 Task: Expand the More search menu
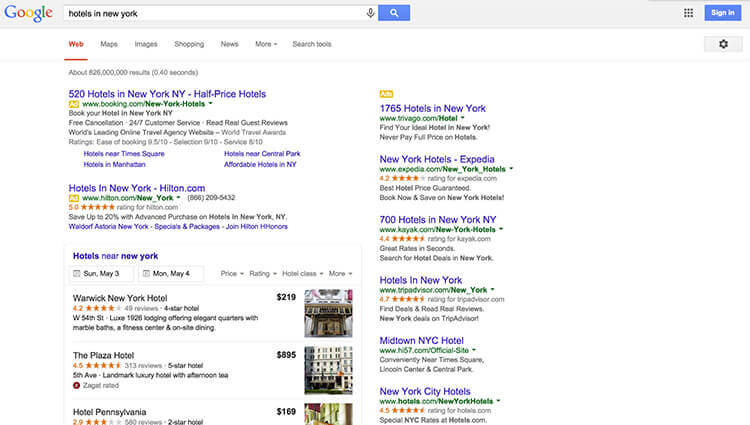tap(266, 44)
